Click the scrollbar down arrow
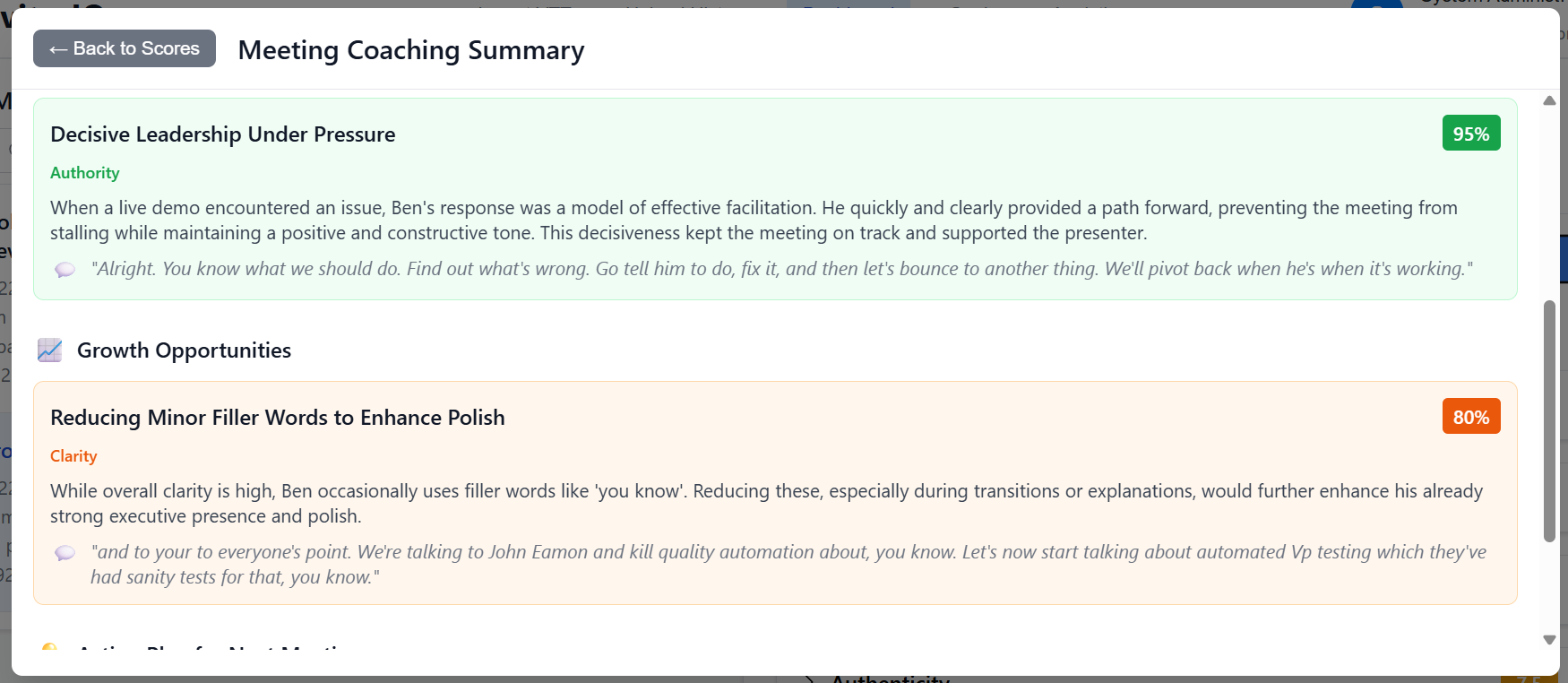Viewport: 1568px width, 683px height. (x=1549, y=640)
